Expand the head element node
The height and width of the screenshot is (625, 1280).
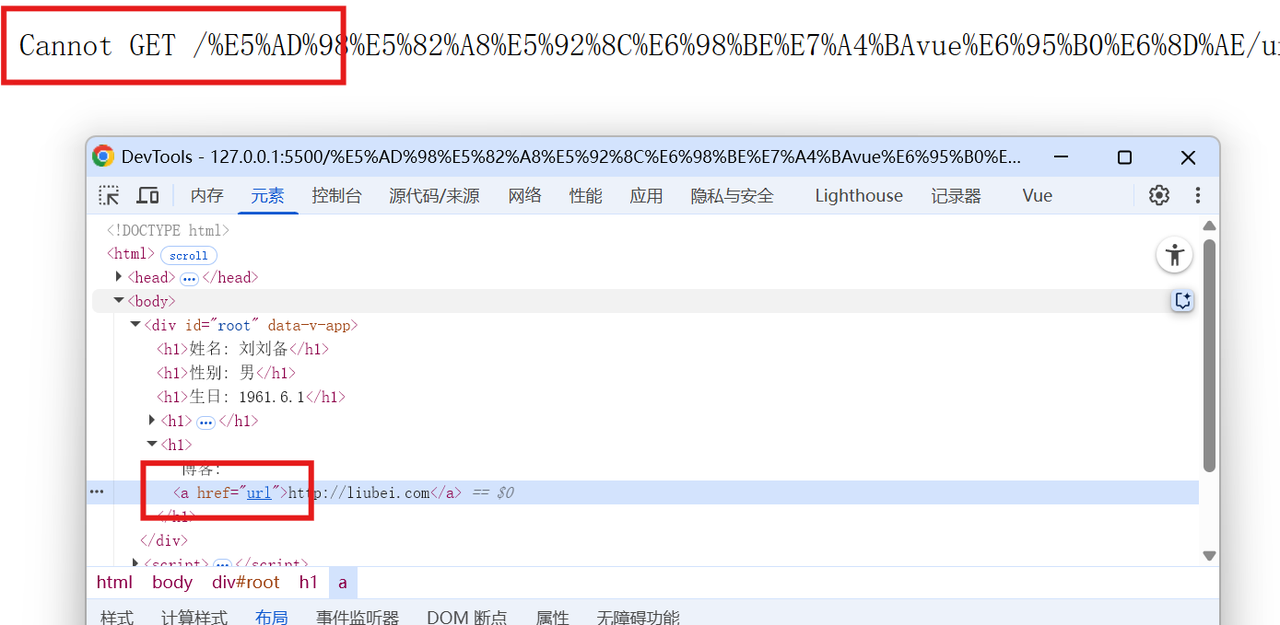119,277
